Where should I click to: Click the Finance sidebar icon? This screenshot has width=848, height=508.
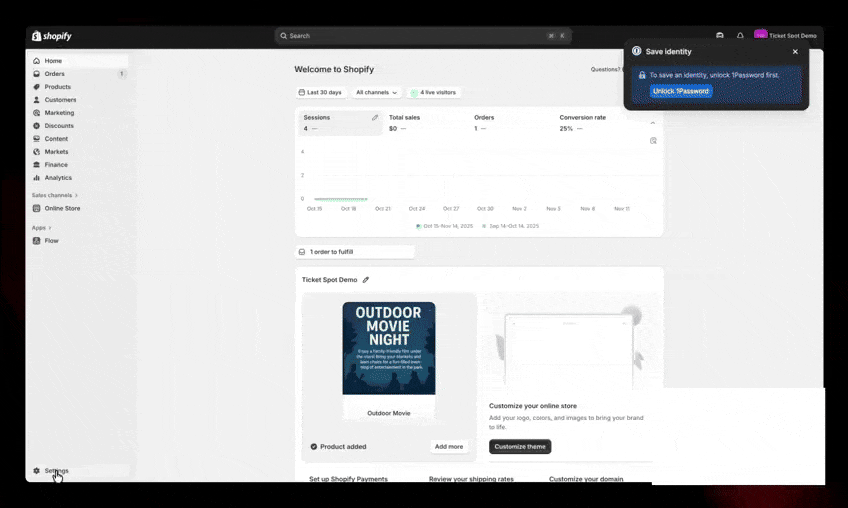36,164
